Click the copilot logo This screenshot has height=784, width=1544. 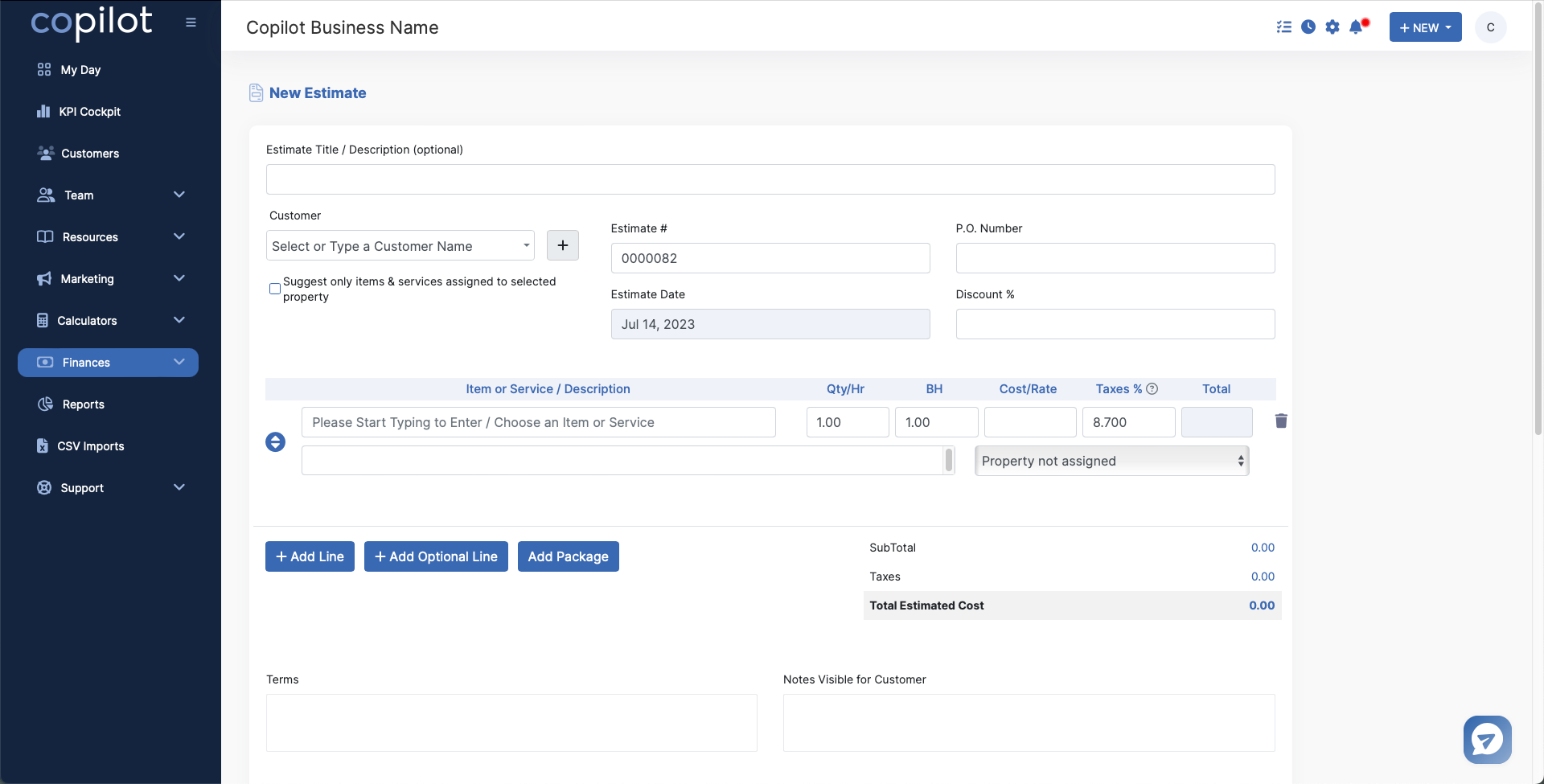(92, 23)
